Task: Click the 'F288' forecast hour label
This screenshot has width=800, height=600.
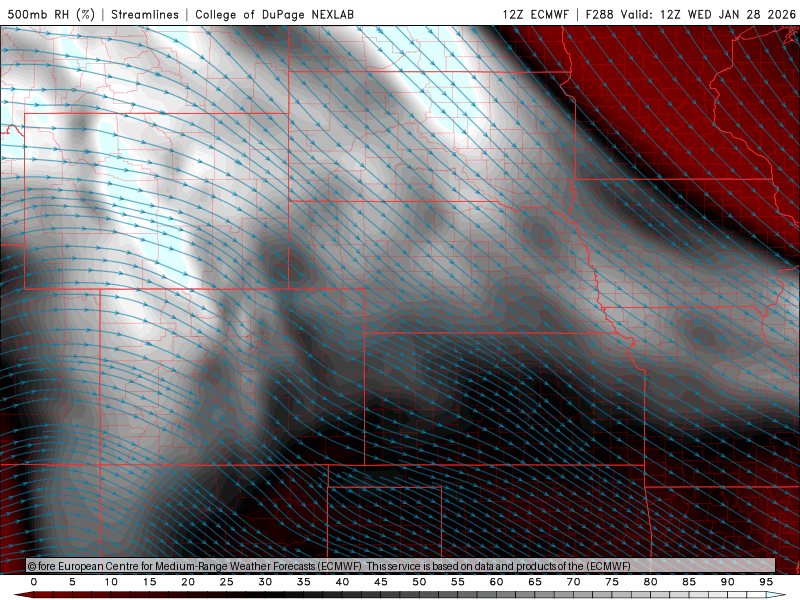Action: pyautogui.click(x=599, y=14)
